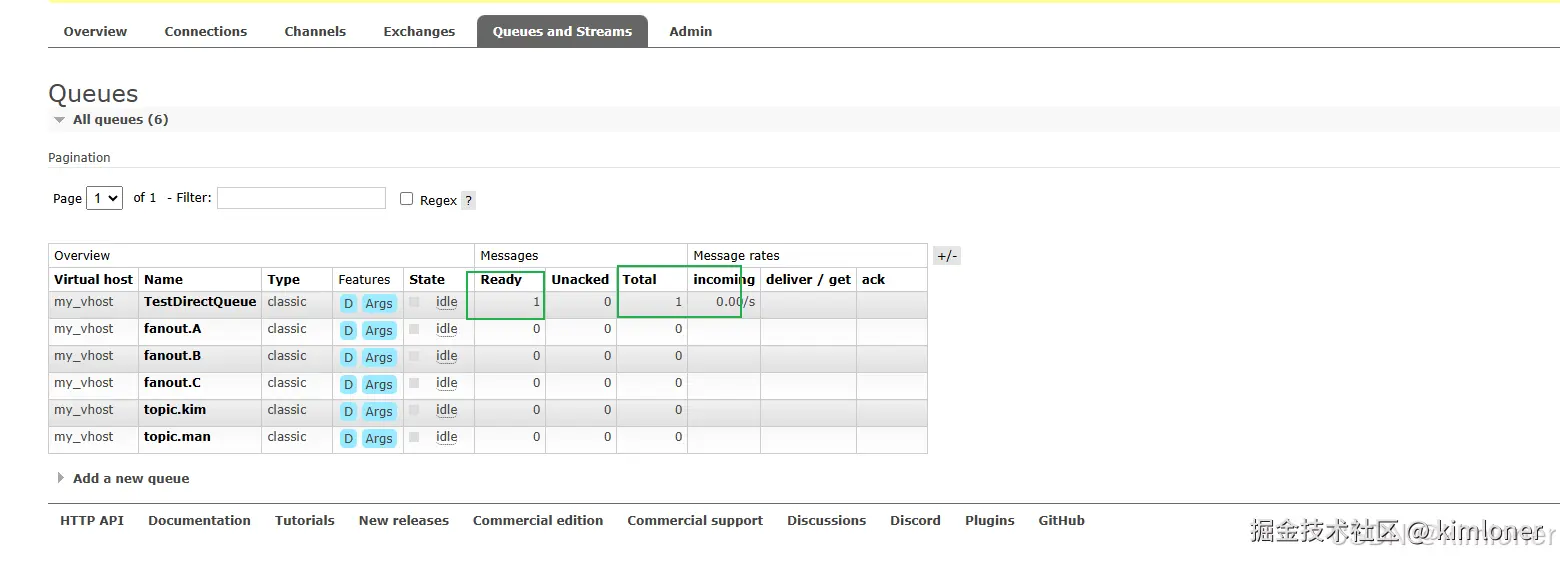Open the fanout.C queue link
The height and width of the screenshot is (562, 1560).
tap(172, 382)
